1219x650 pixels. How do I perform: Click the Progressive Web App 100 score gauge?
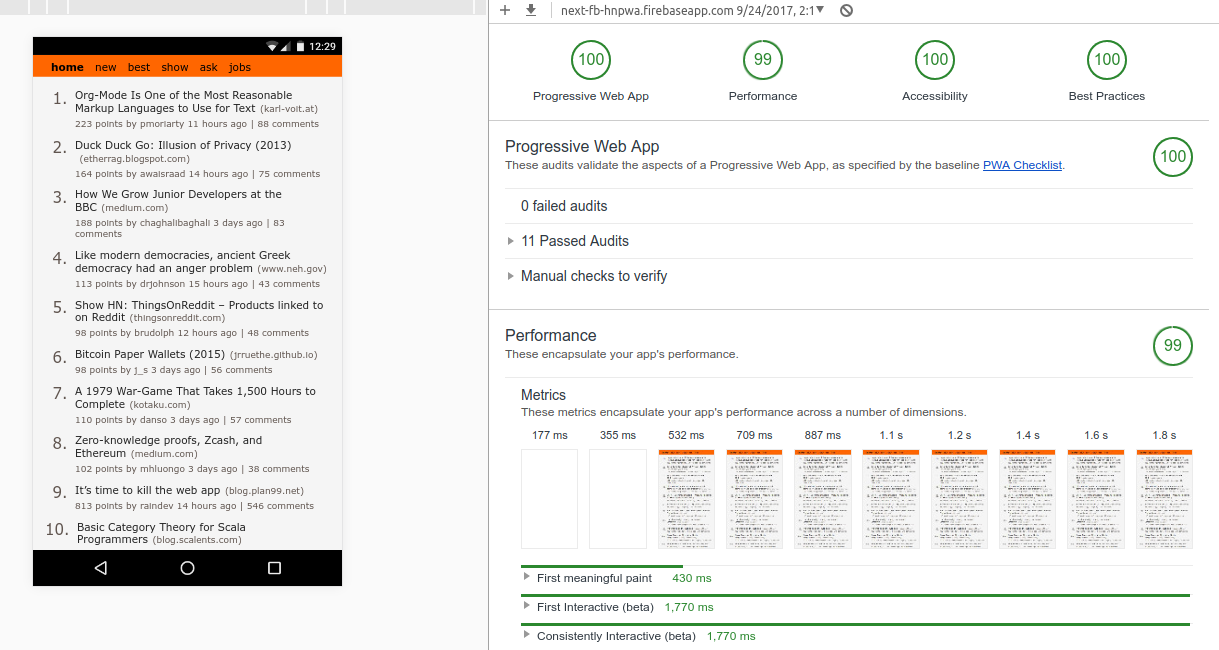[591, 60]
